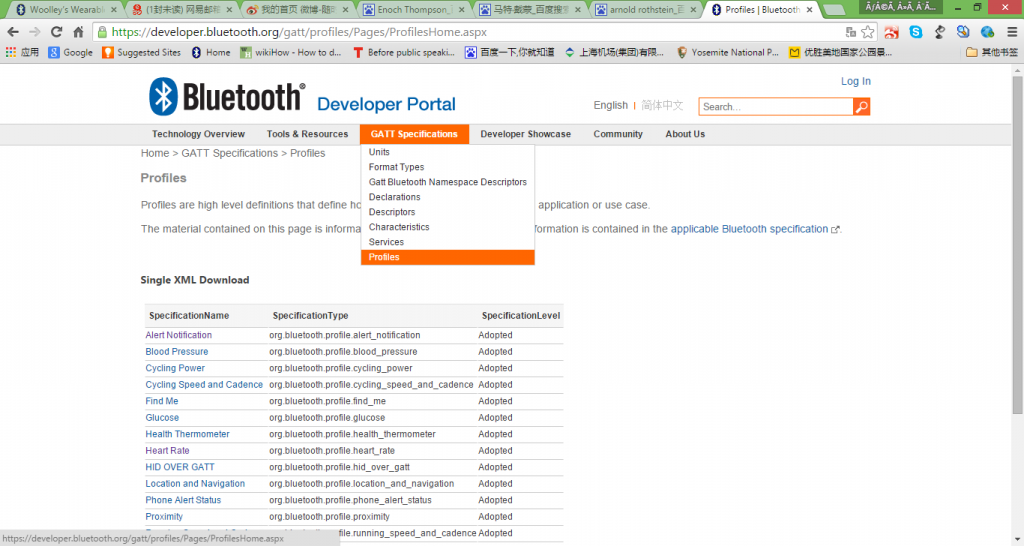Expand the Tools & Resources menu
Viewport: 1024px width, 546px height.
(x=307, y=134)
